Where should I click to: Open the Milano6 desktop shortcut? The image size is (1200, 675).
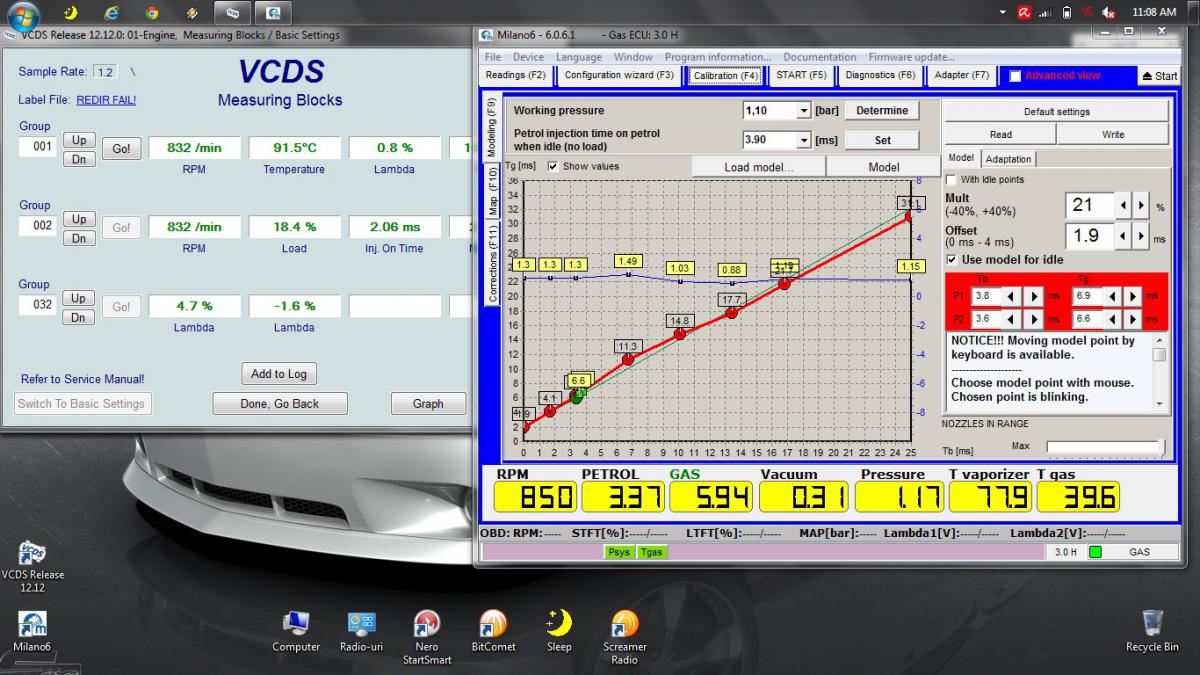click(32, 632)
